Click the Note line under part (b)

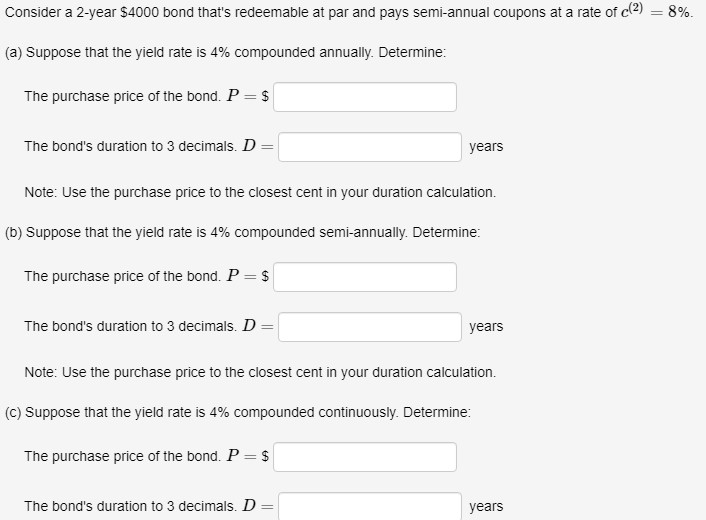(260, 372)
